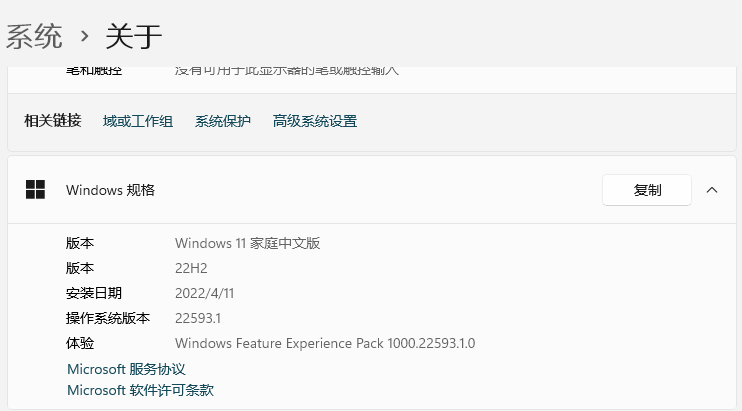Open the 域或工作组 link
Screen dimensions: 742x411
tap(138, 121)
